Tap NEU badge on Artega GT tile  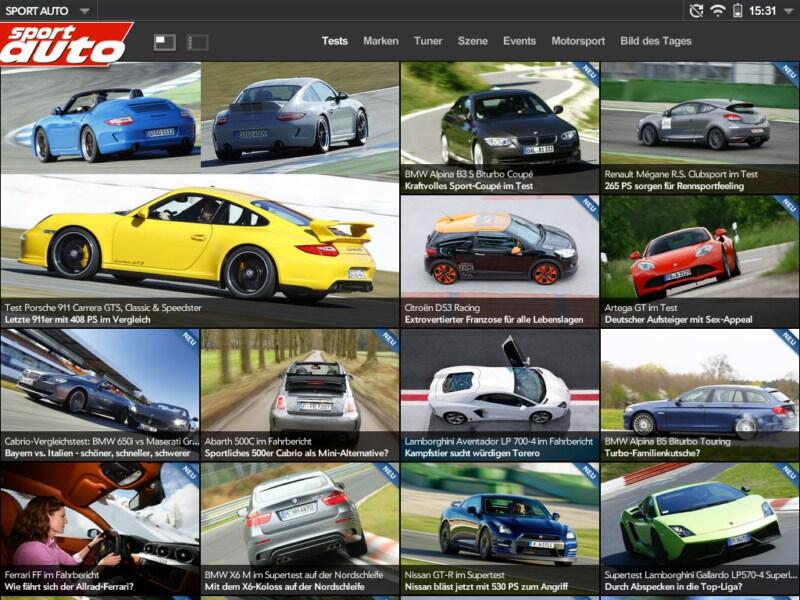pyautogui.click(x=788, y=206)
